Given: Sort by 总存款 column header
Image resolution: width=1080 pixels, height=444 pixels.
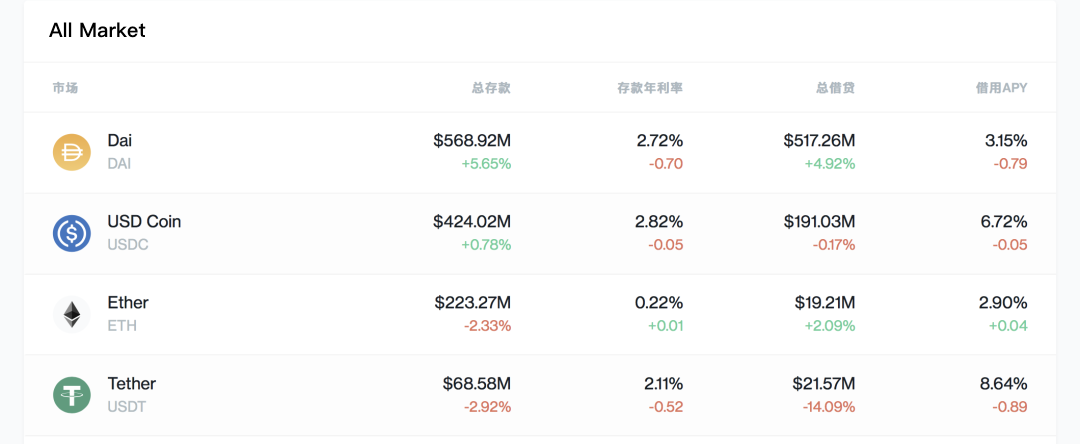Looking at the screenshot, I should pos(491,87).
